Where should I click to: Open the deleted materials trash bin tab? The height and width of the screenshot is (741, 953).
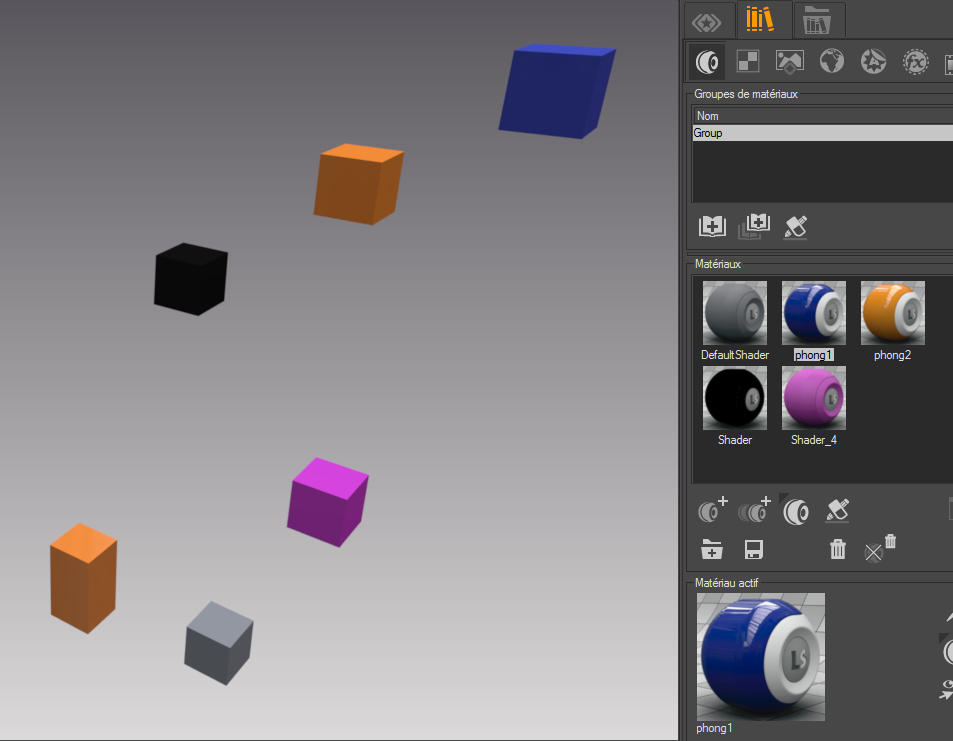click(x=819, y=20)
